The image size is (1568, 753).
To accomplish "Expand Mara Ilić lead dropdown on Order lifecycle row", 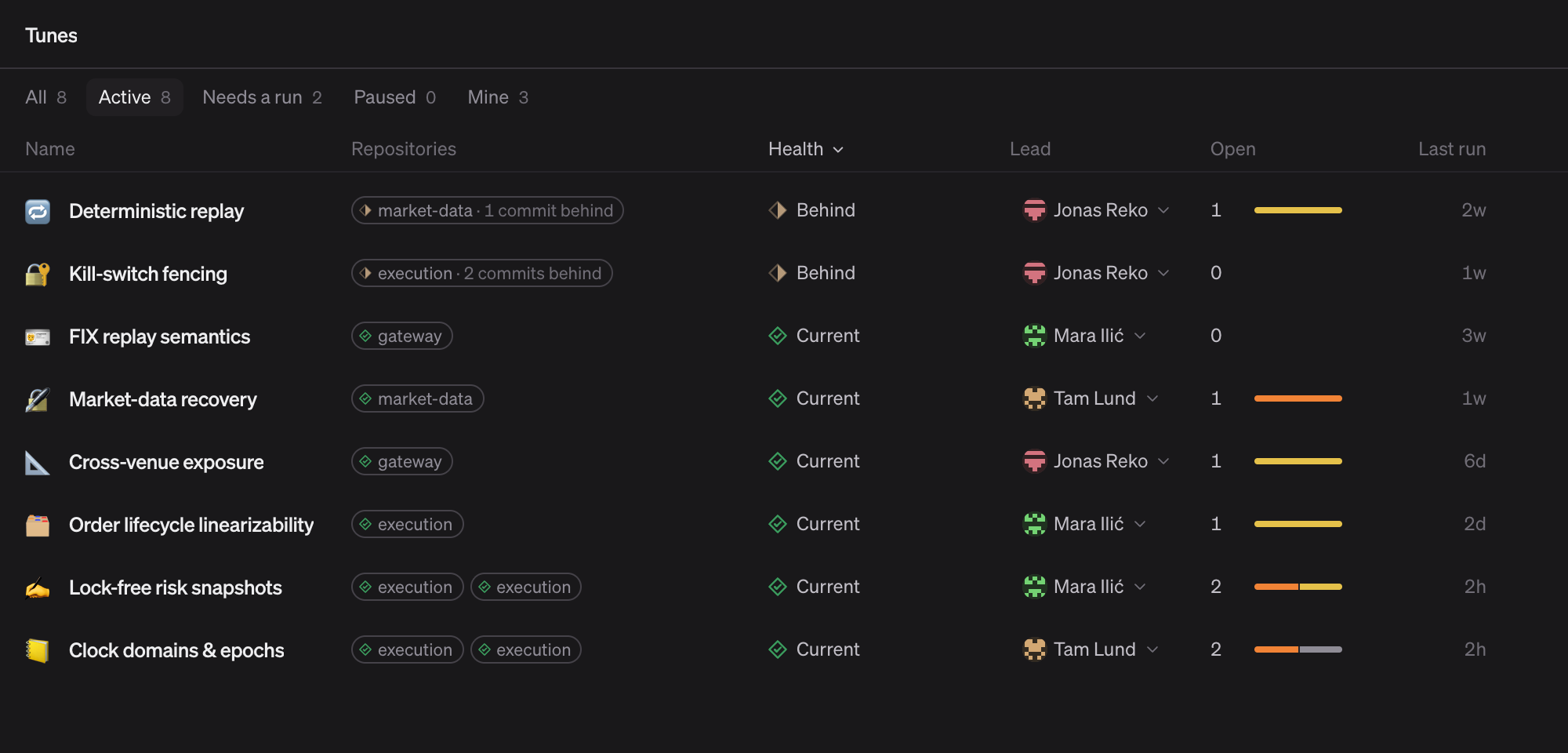I will tap(1140, 524).
